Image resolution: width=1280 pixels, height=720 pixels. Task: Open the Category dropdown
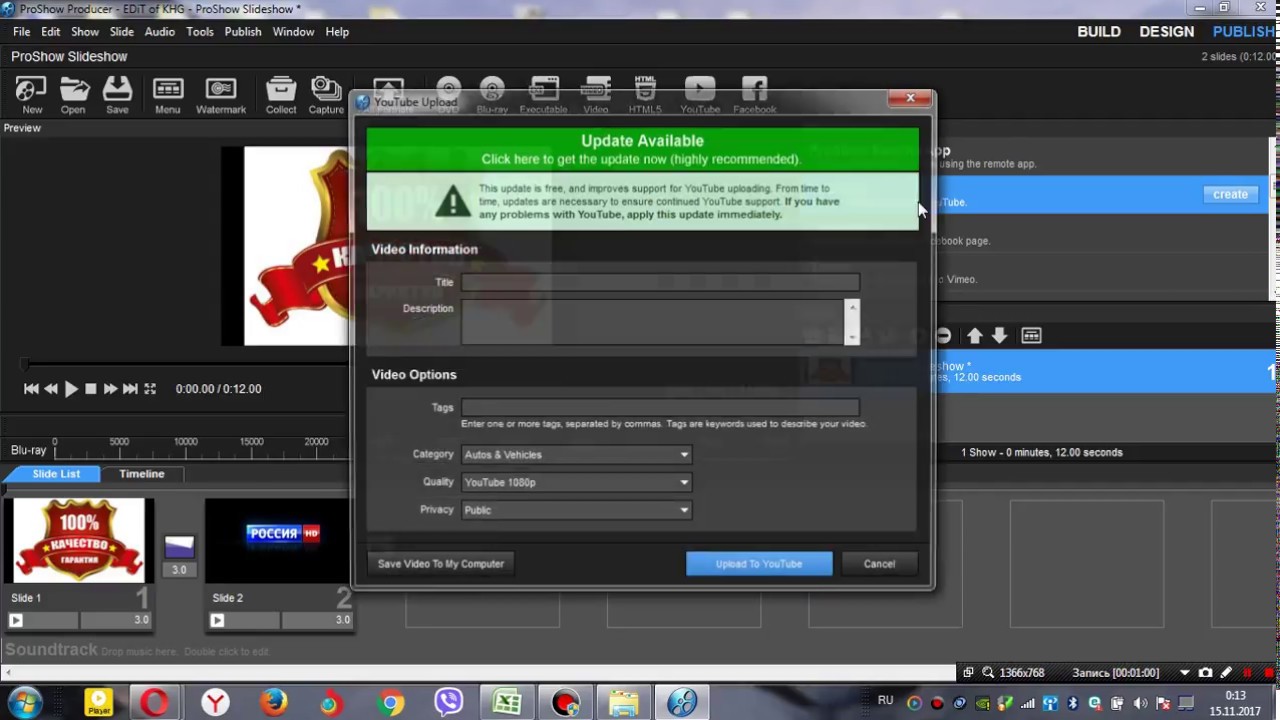[576, 455]
